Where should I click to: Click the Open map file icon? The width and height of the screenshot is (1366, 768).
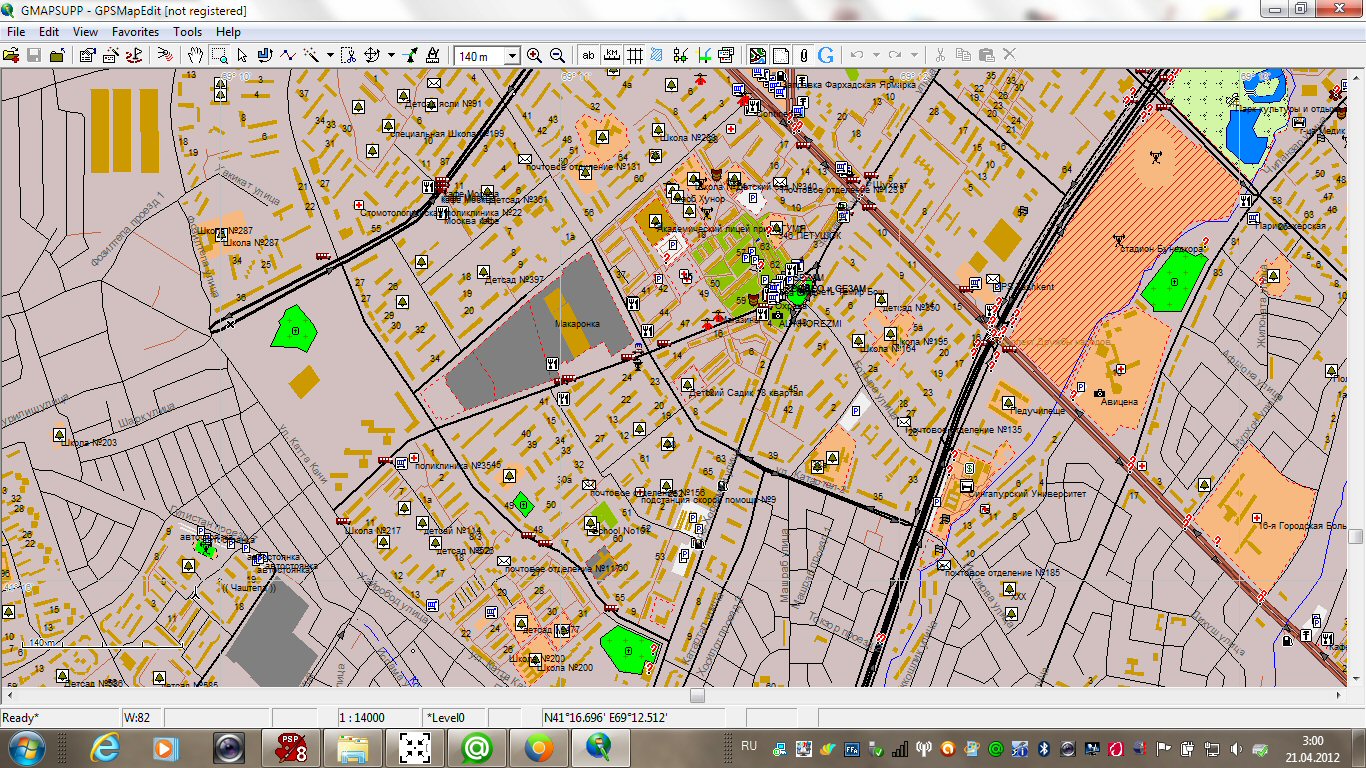pos(12,55)
